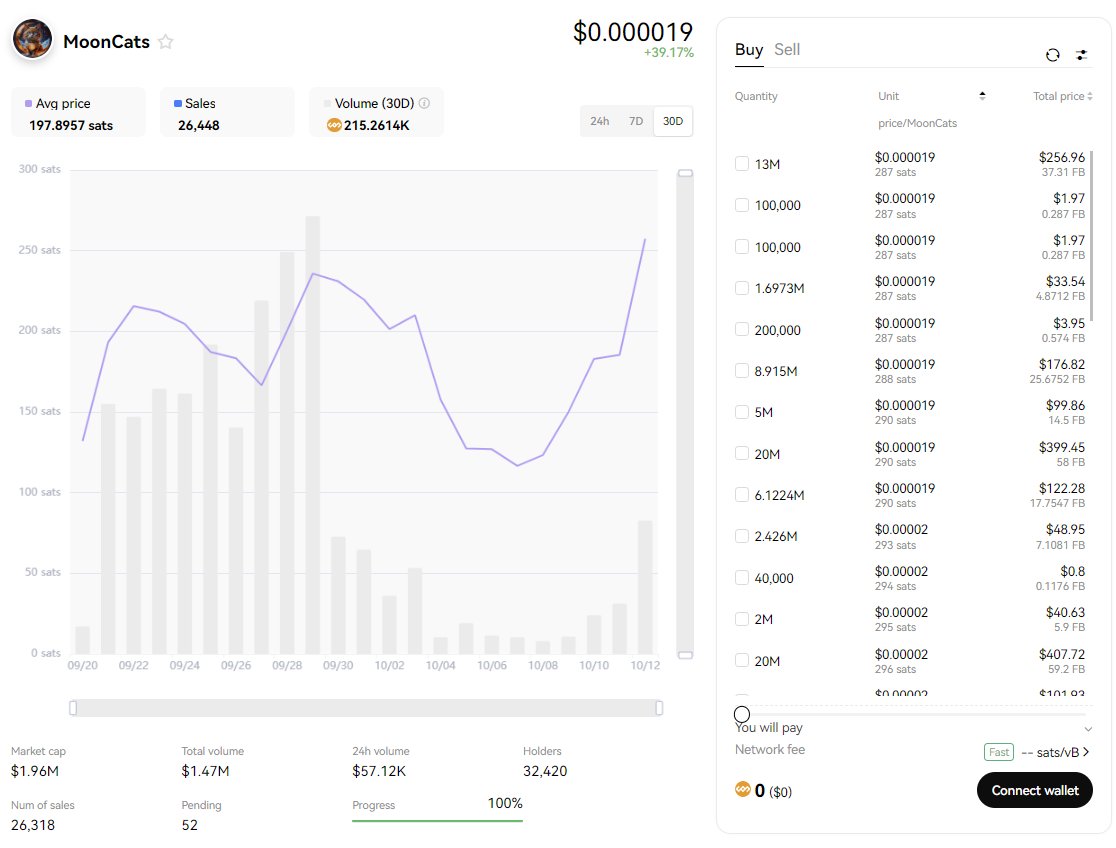Check the 40,000 quantity order checkbox

pyautogui.click(x=741, y=577)
